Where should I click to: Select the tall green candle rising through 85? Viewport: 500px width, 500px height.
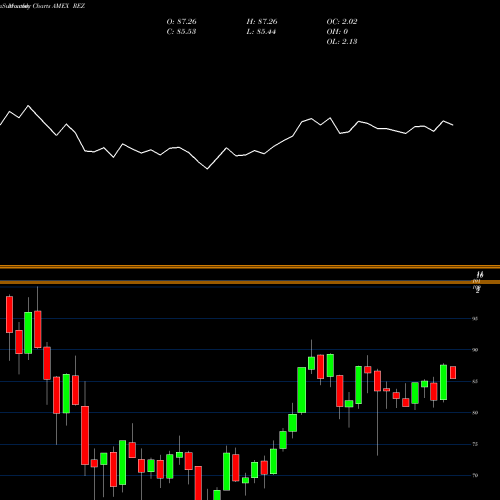click(x=302, y=390)
